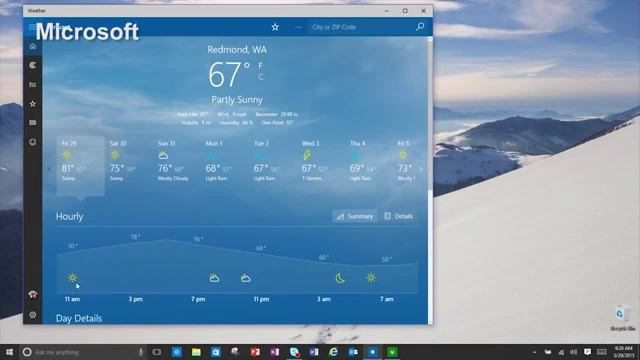Screen dimensions: 640x360
Task: Click the 11 am sun icon in hourly chart
Action: click(x=72, y=278)
